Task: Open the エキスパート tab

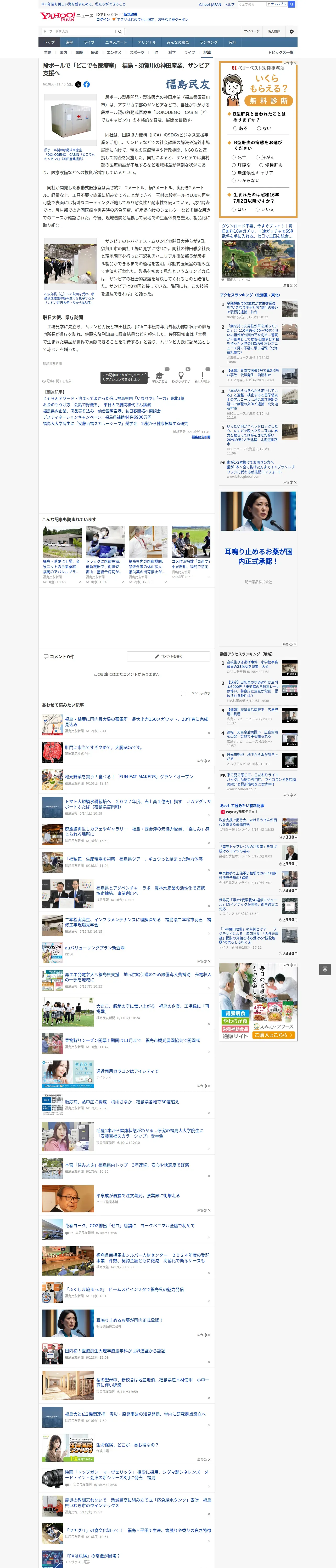Action: [116, 43]
